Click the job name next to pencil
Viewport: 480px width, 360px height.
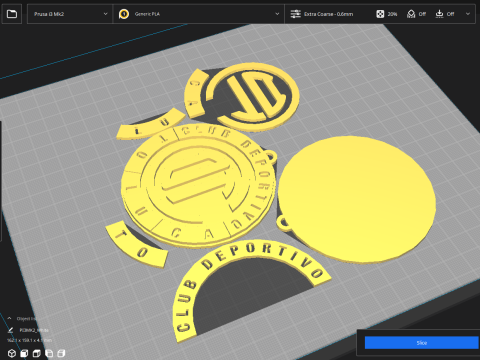pyautogui.click(x=34, y=330)
